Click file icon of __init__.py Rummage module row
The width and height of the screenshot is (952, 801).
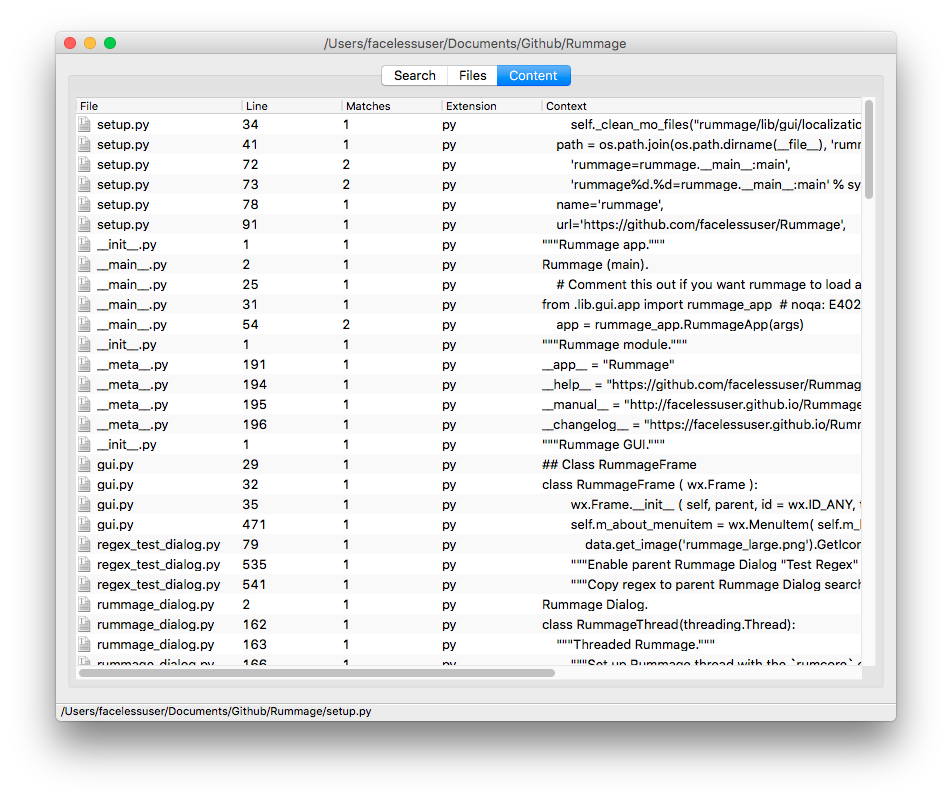84,345
